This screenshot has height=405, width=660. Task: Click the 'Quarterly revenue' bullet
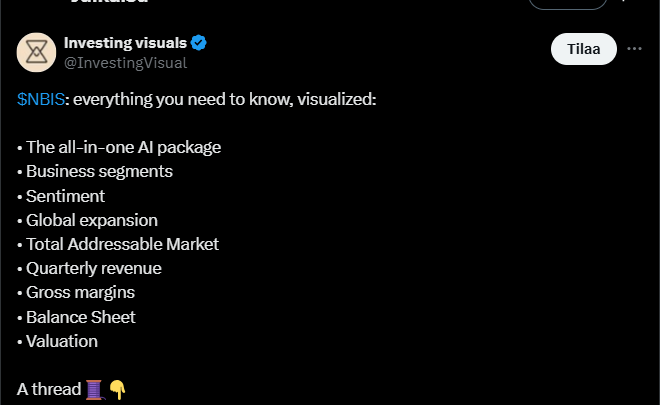point(93,268)
